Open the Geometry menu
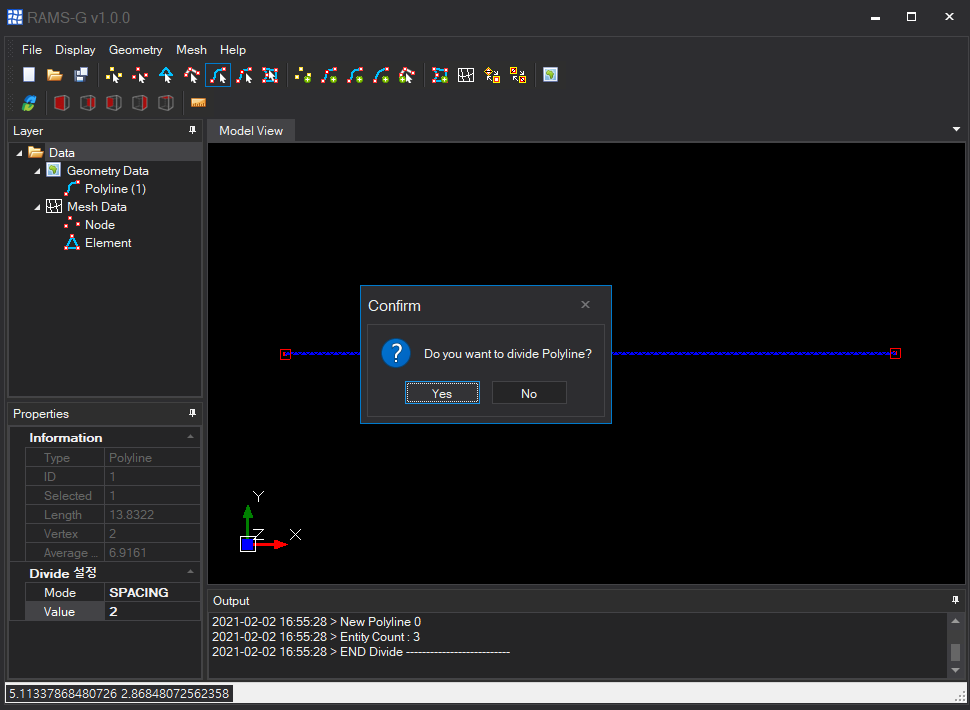Viewport: 970px width, 710px height. tap(135, 49)
